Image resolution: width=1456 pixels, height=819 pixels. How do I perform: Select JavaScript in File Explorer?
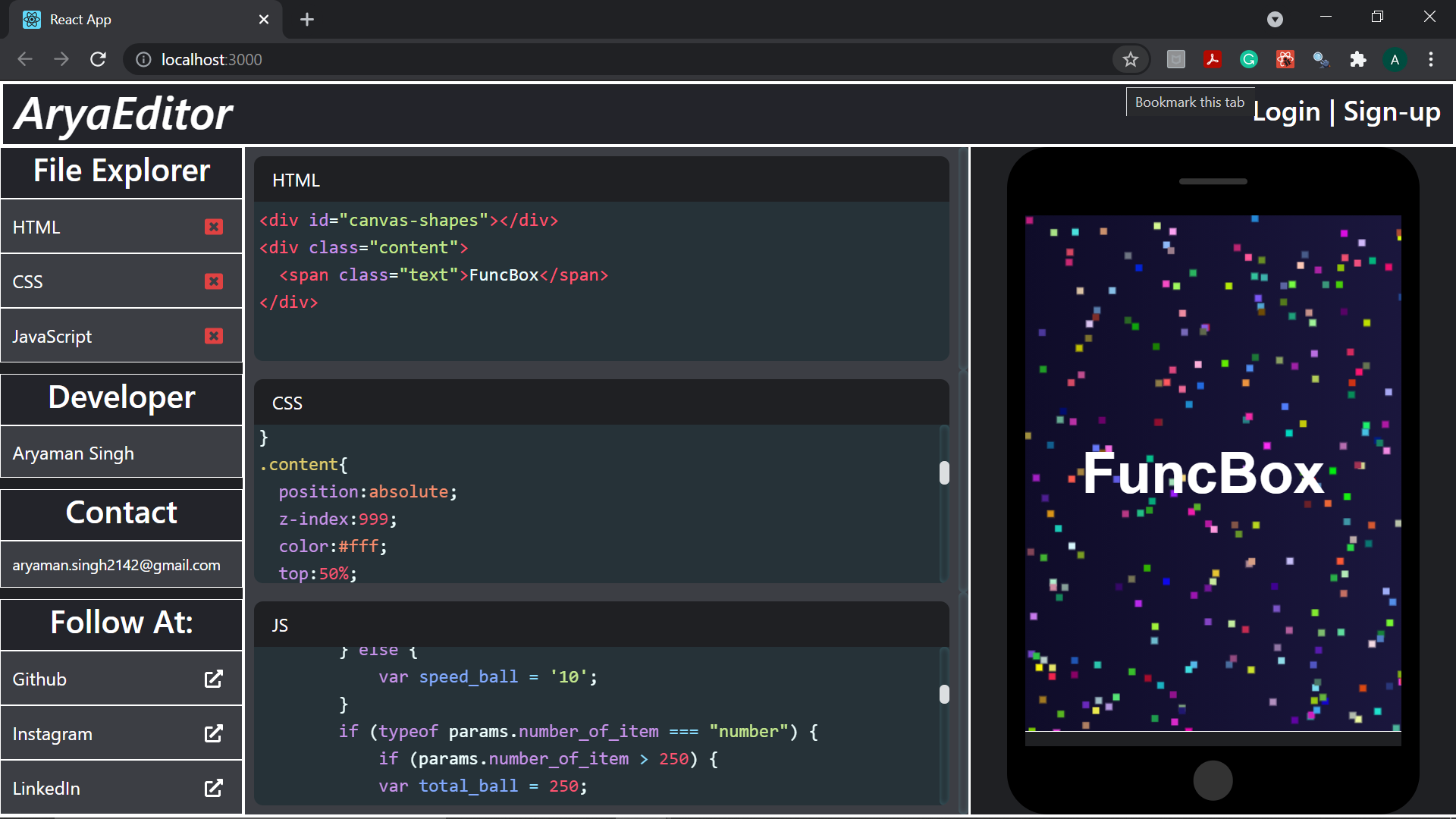(121, 336)
